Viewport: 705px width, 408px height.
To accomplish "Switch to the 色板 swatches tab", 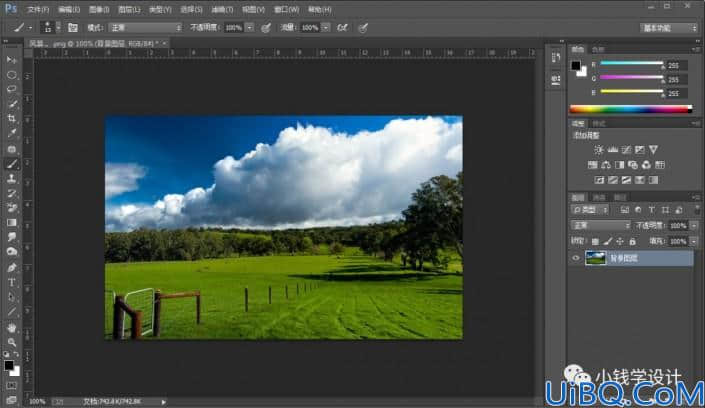I will [x=598, y=49].
